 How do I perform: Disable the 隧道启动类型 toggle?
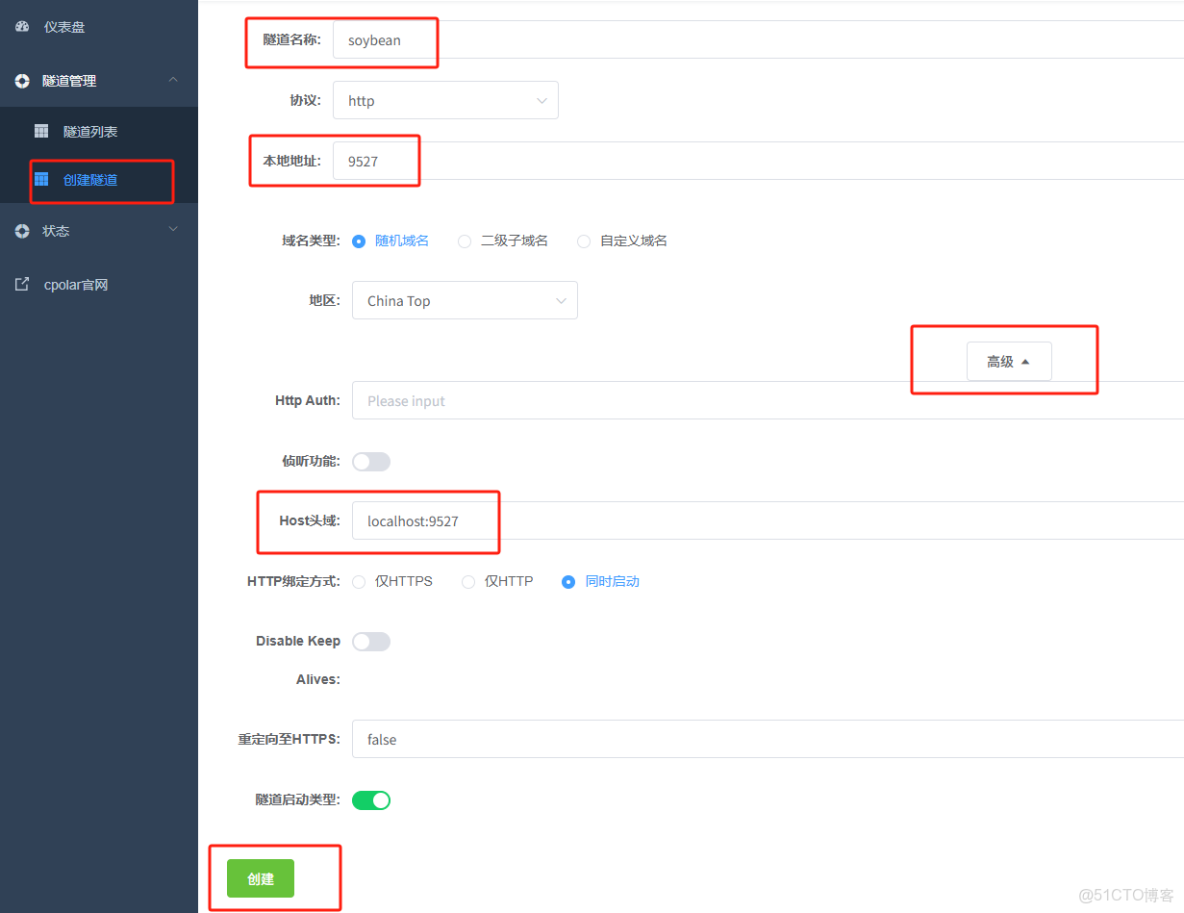[x=371, y=800]
